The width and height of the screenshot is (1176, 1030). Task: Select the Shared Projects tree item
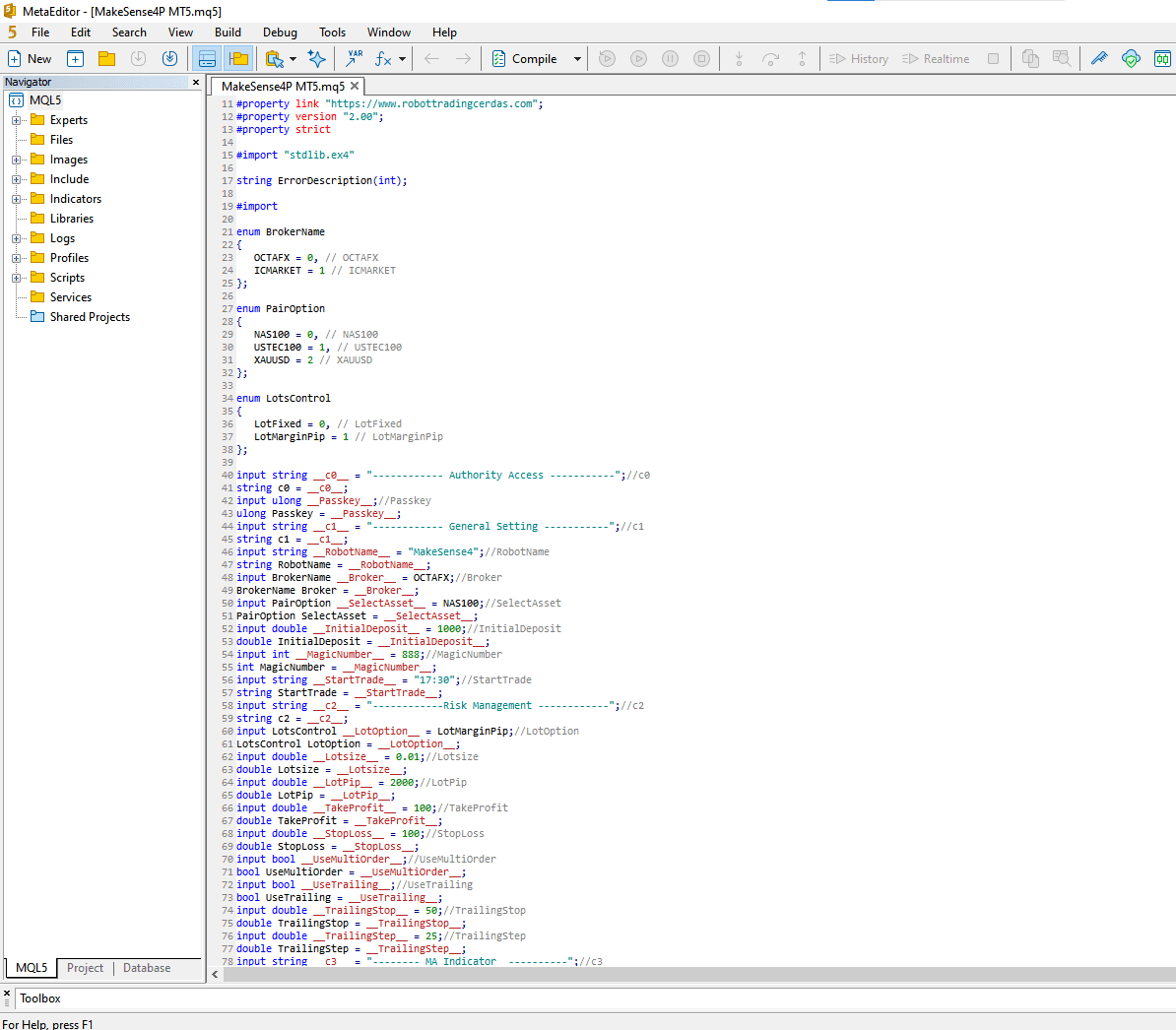(90, 317)
